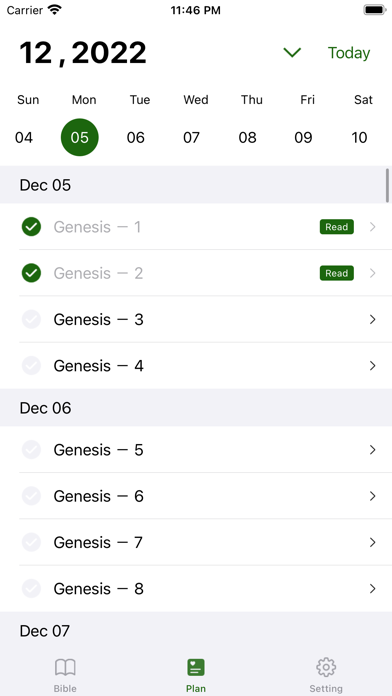The width and height of the screenshot is (392, 696).
Task: Mark Genesis 3 as read
Action: [x=32, y=319]
